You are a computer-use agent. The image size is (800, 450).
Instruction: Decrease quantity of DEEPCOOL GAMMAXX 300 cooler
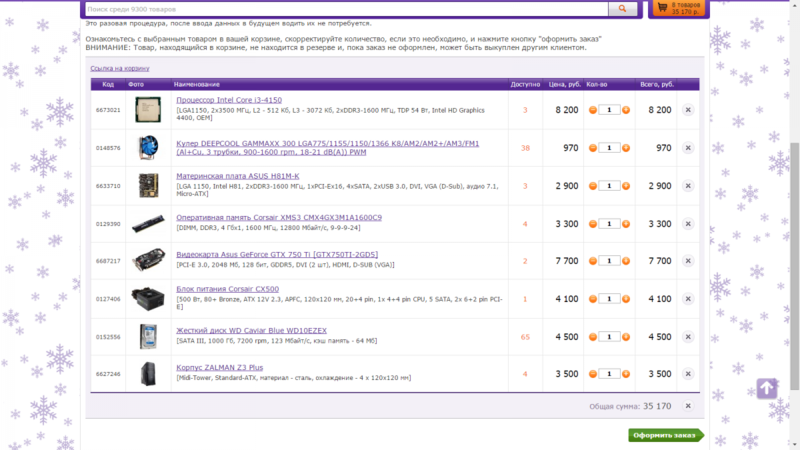[x=592, y=148]
